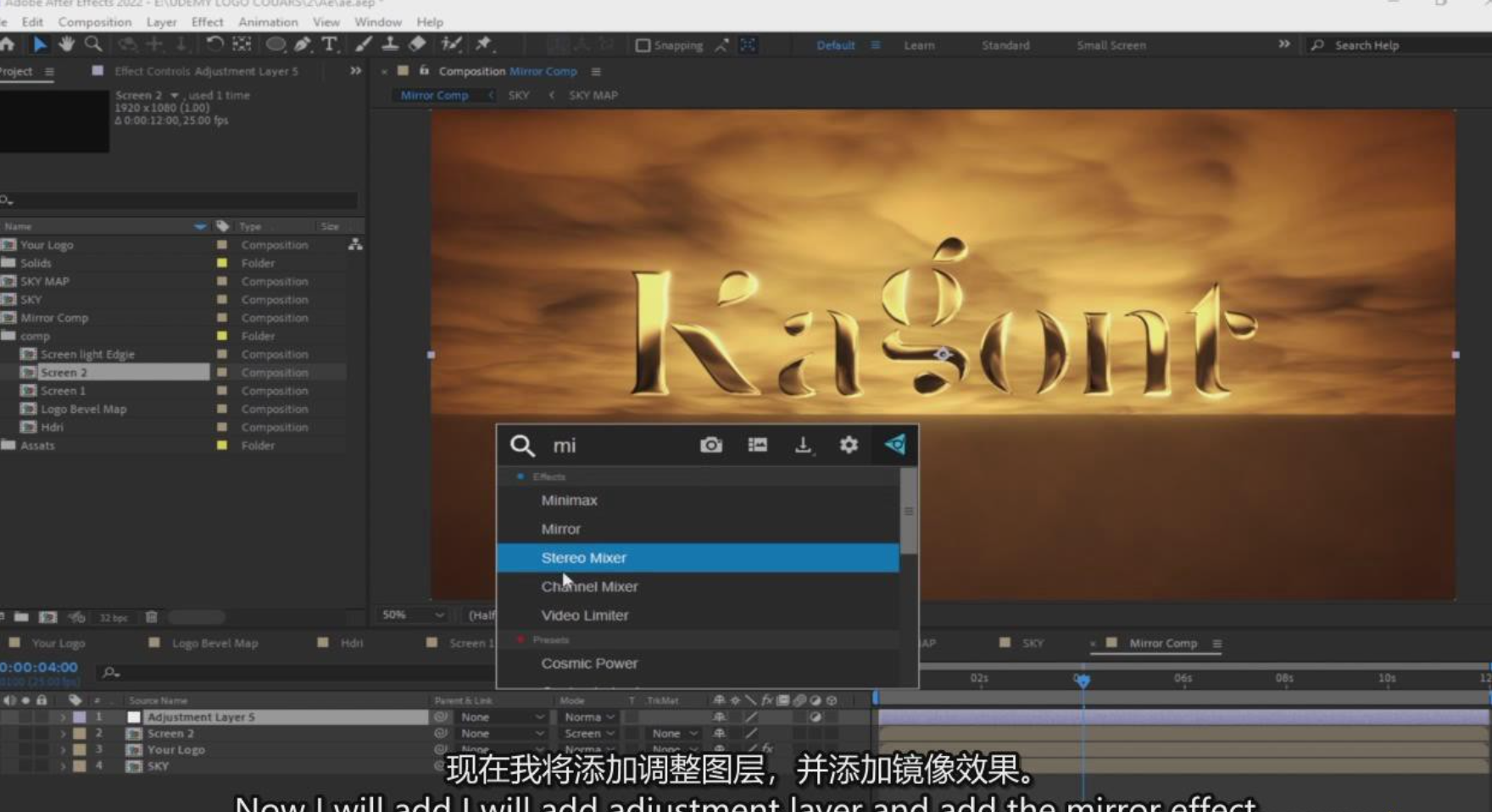The width and height of the screenshot is (1492, 812).
Task: Choose Mirror effect from search results
Action: click(x=561, y=529)
